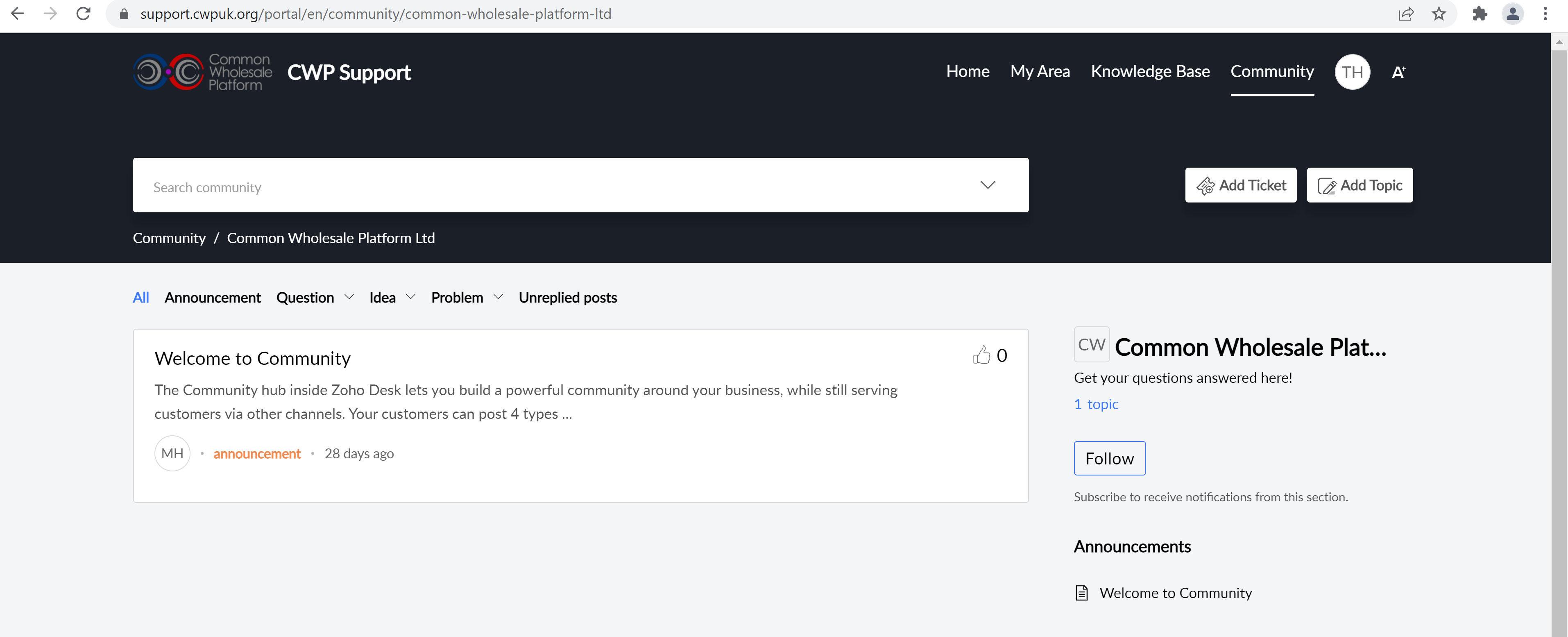Expand the Problem filter dropdown
Image resolution: width=1568 pixels, height=637 pixels.
click(x=498, y=297)
